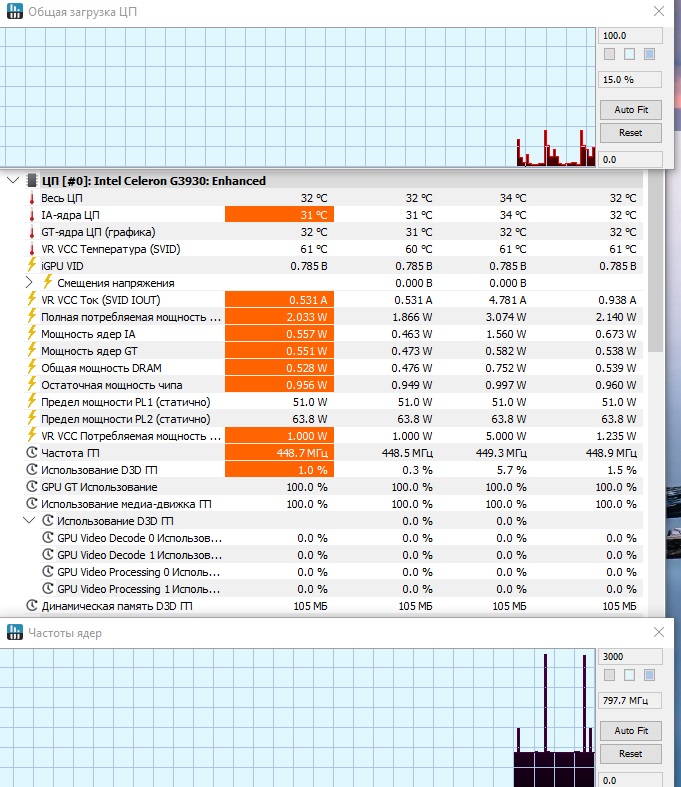681x787 pixels.
Task: Click lightning icon of Предел мощности PL2 row
Action: (x=32, y=418)
